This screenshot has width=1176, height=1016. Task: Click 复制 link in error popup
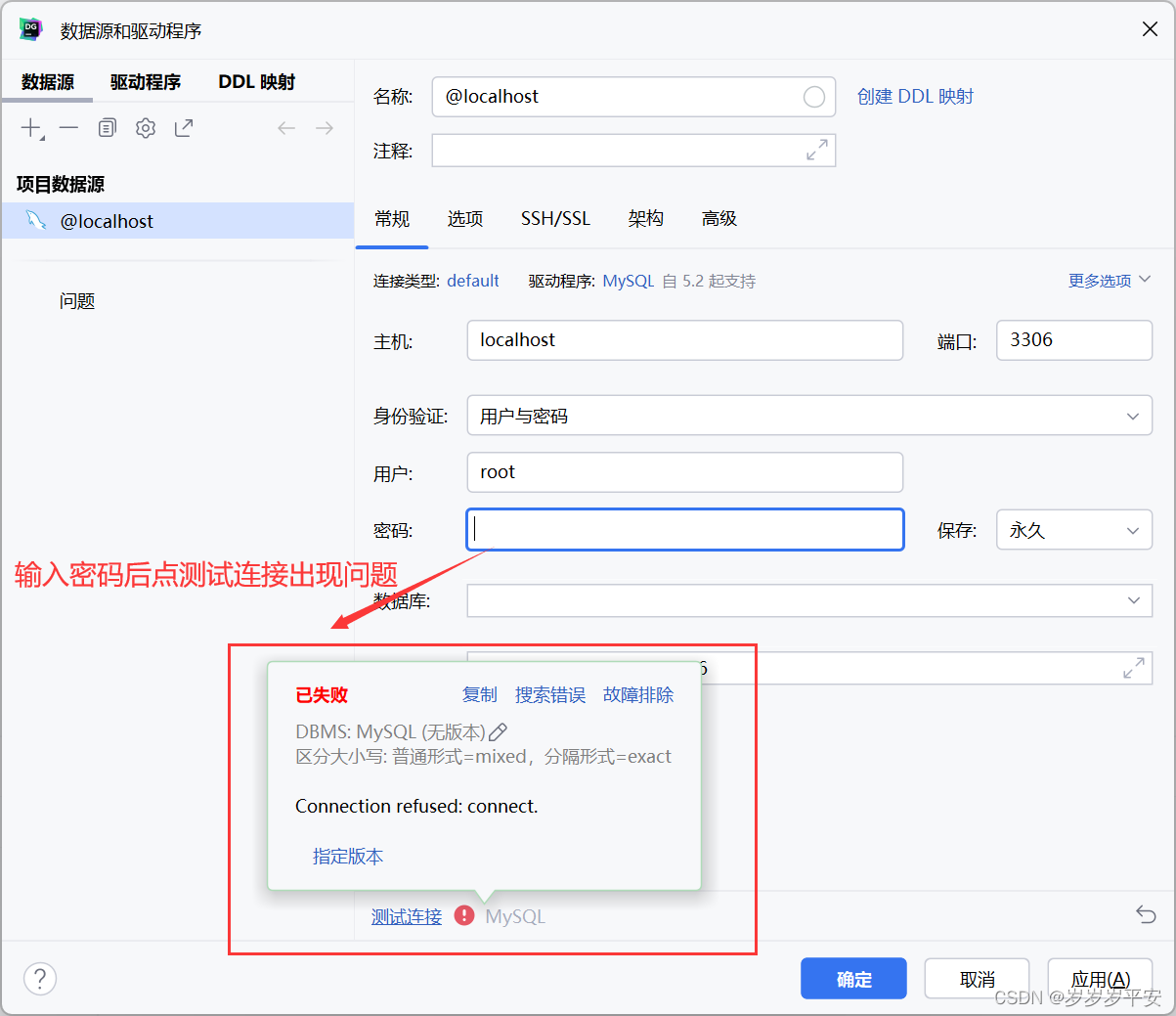[x=480, y=695]
